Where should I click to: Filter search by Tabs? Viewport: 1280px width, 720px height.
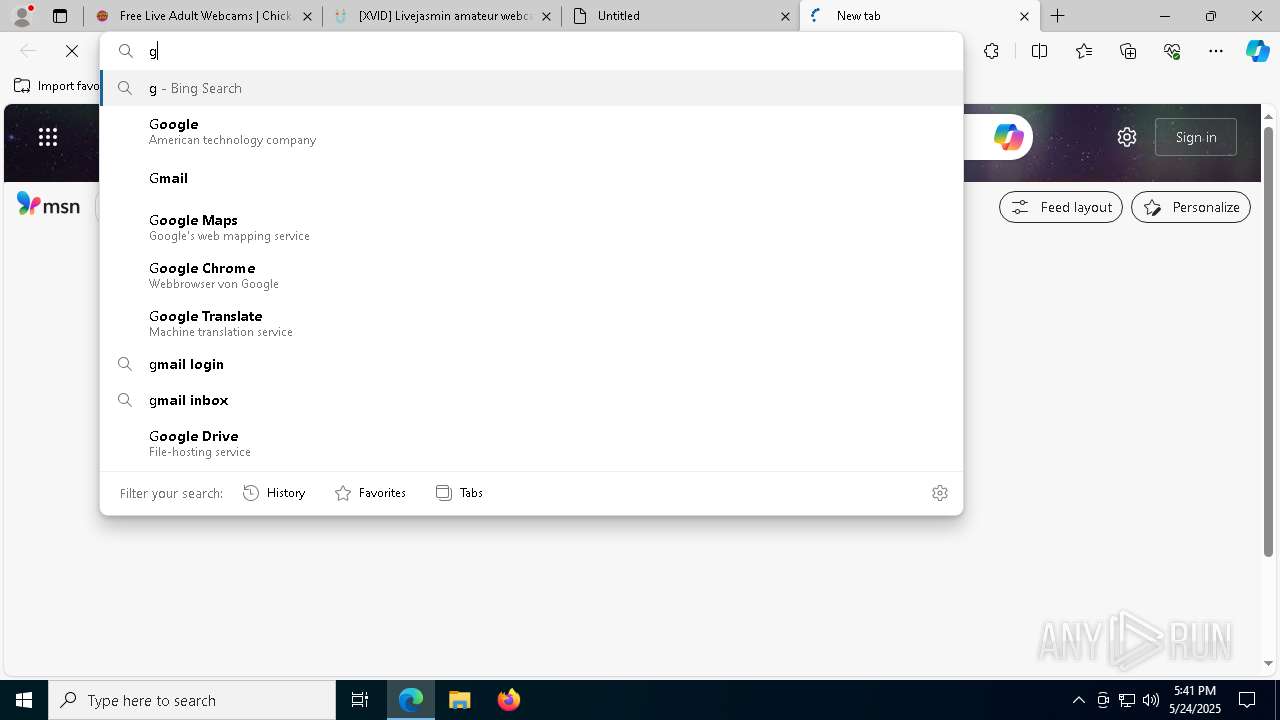tap(459, 493)
